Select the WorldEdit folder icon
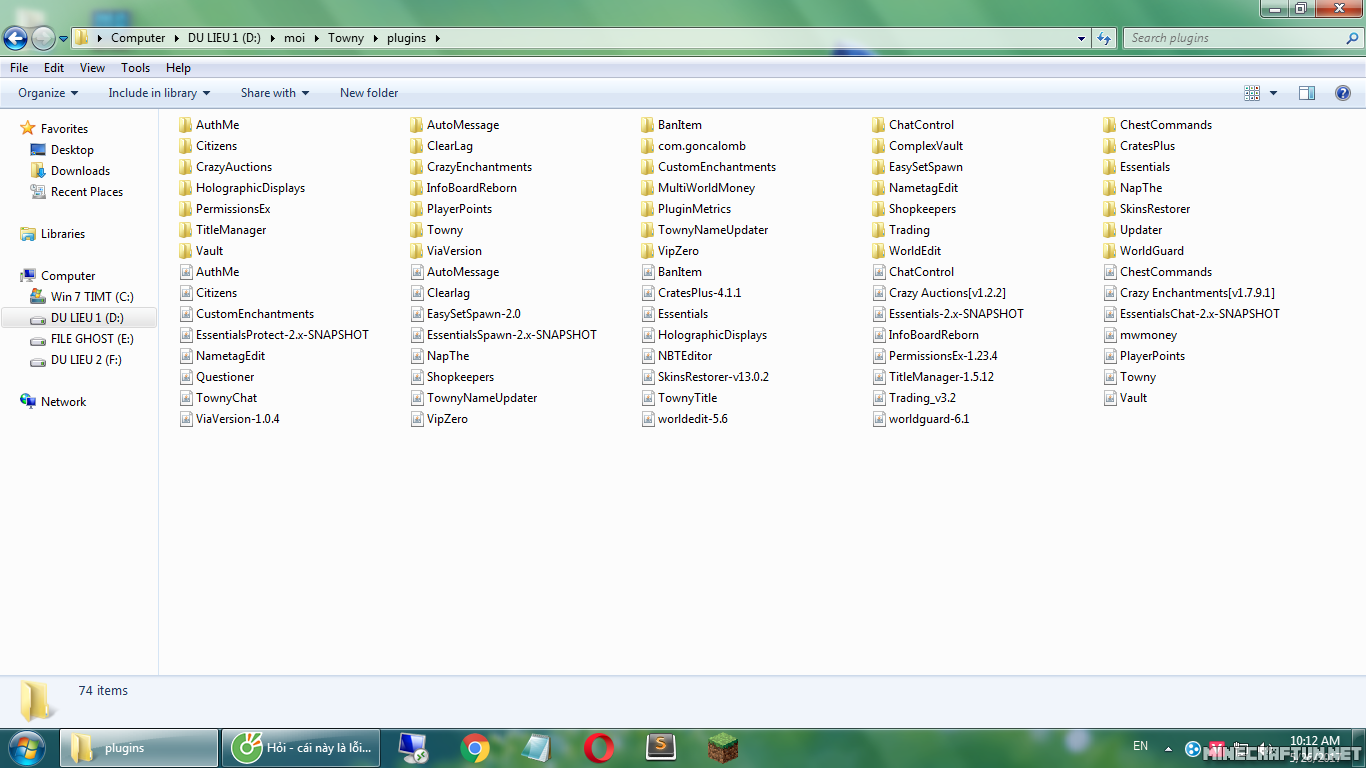Viewport: 1366px width, 768px height. (879, 251)
